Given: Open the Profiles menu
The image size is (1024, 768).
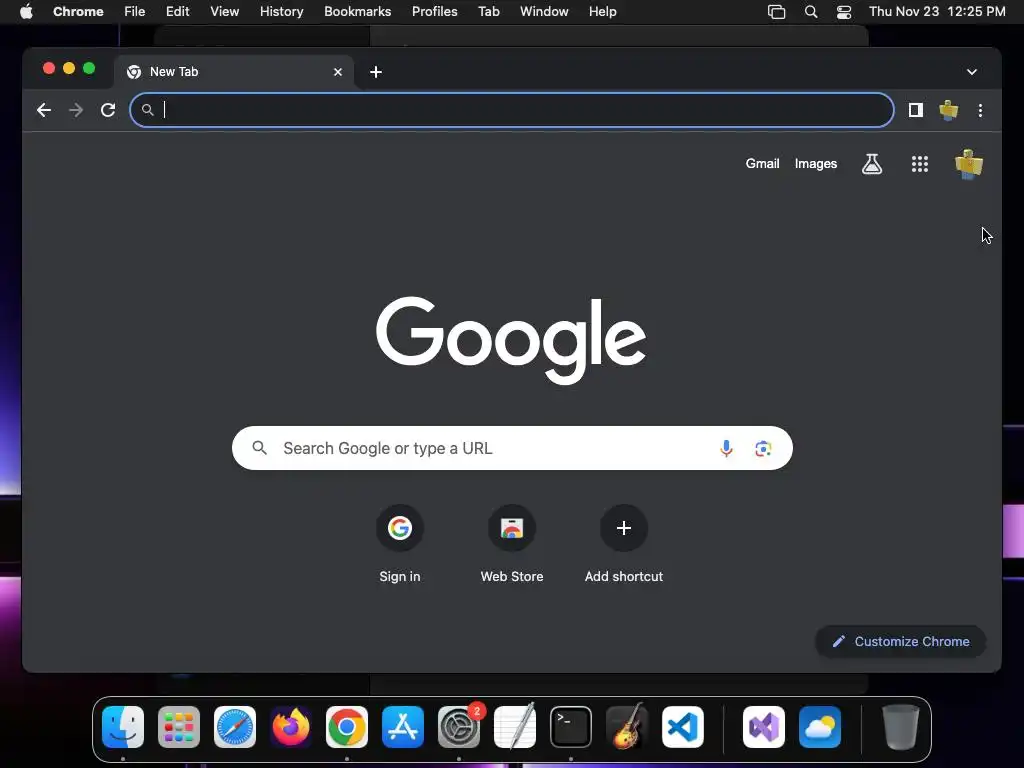Looking at the screenshot, I should click(x=434, y=12).
